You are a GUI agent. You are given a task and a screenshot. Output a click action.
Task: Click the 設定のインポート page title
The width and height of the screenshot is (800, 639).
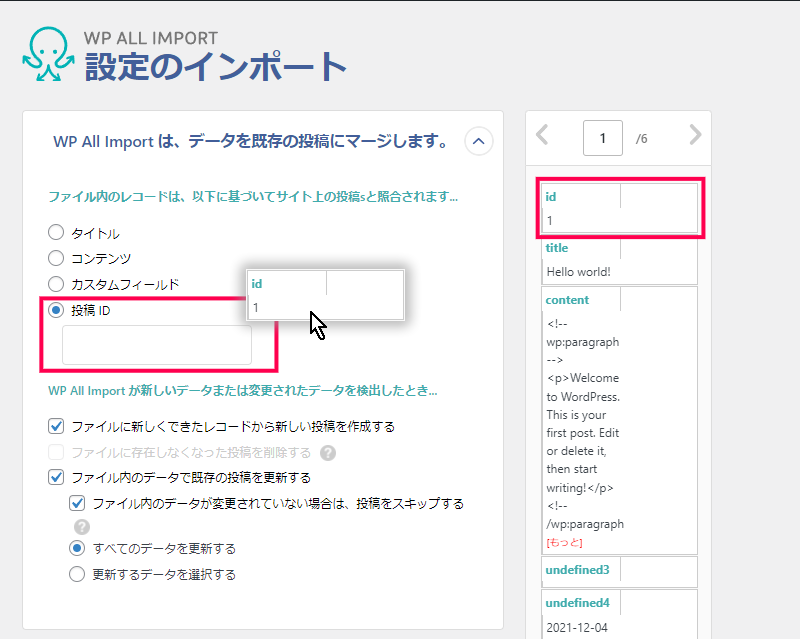click(x=216, y=66)
